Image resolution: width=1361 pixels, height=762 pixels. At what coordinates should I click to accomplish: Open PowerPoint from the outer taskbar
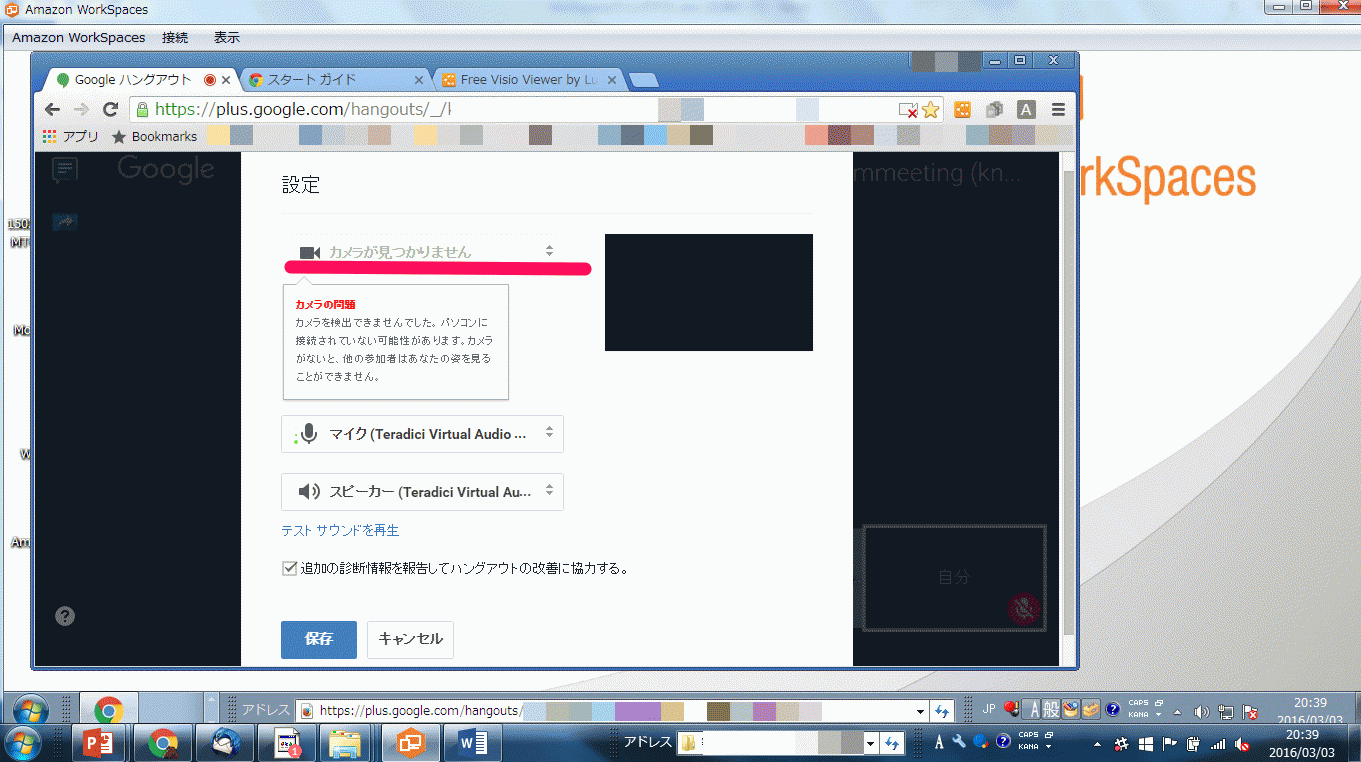click(x=99, y=743)
